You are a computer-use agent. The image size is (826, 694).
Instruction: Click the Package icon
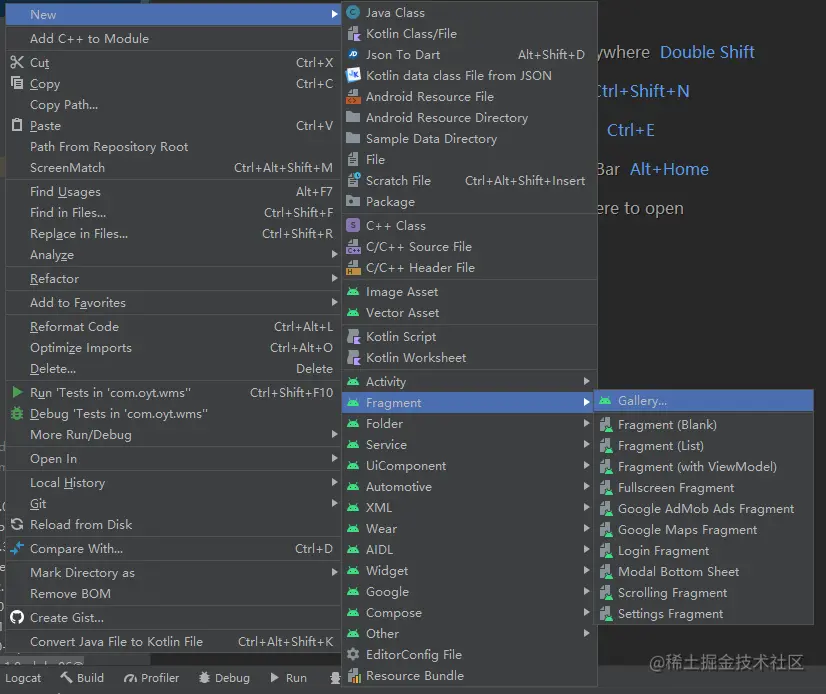353,201
